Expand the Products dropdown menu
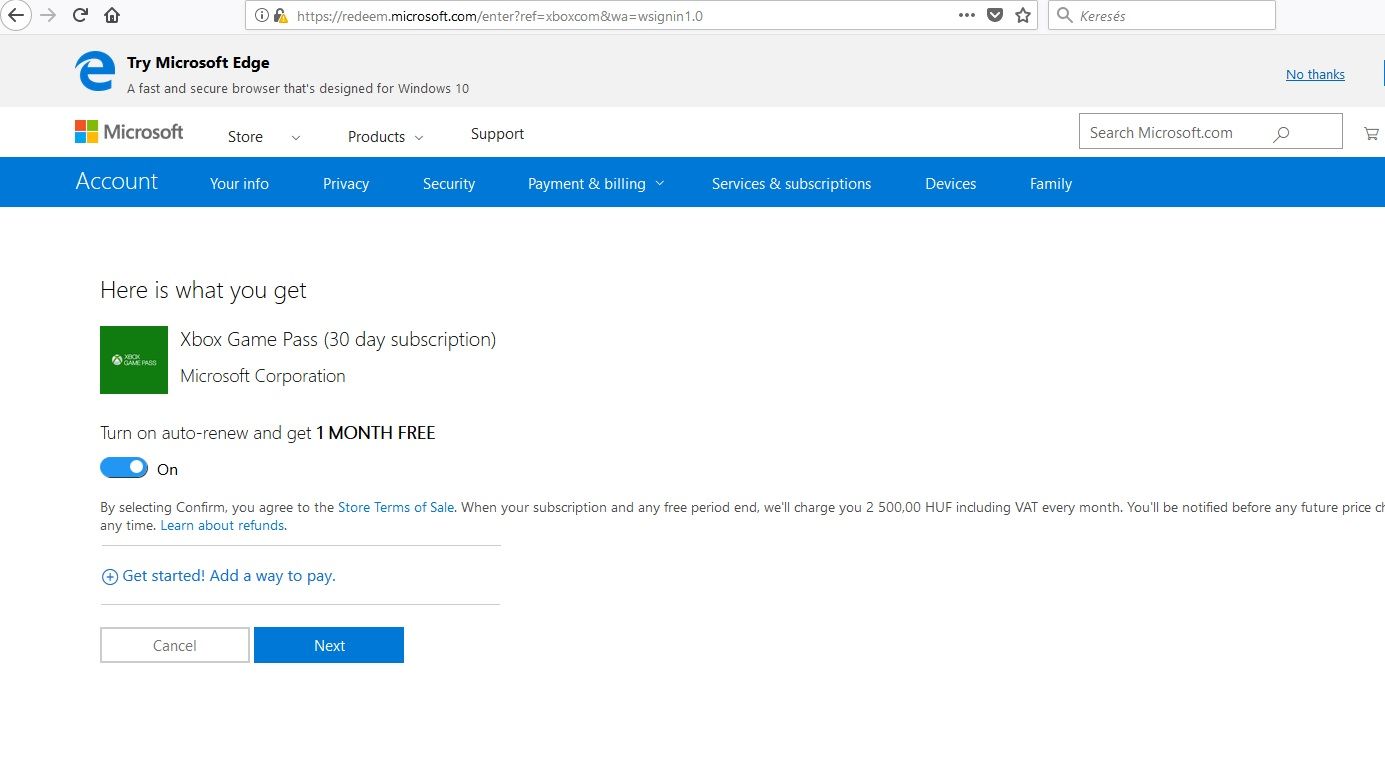1385x763 pixels. coord(386,137)
